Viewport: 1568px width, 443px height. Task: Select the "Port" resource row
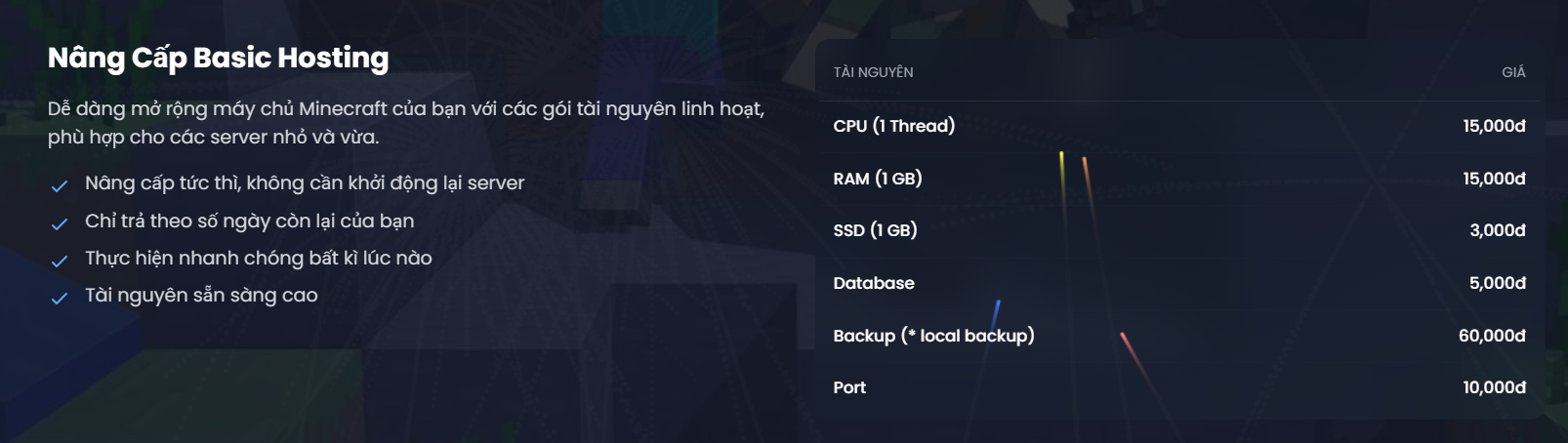point(849,387)
